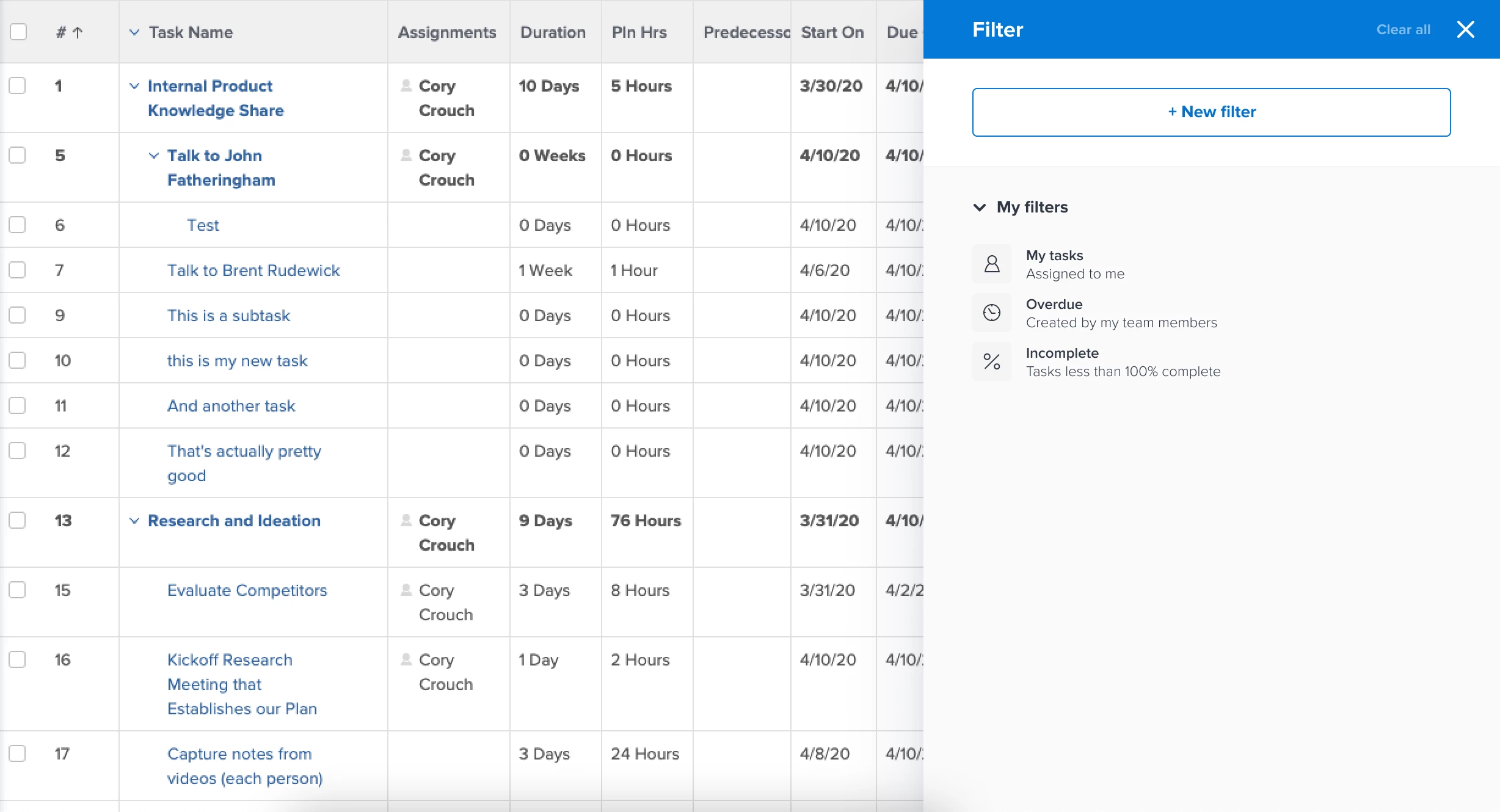Collapse the Research and Ideation group

pyautogui.click(x=134, y=521)
